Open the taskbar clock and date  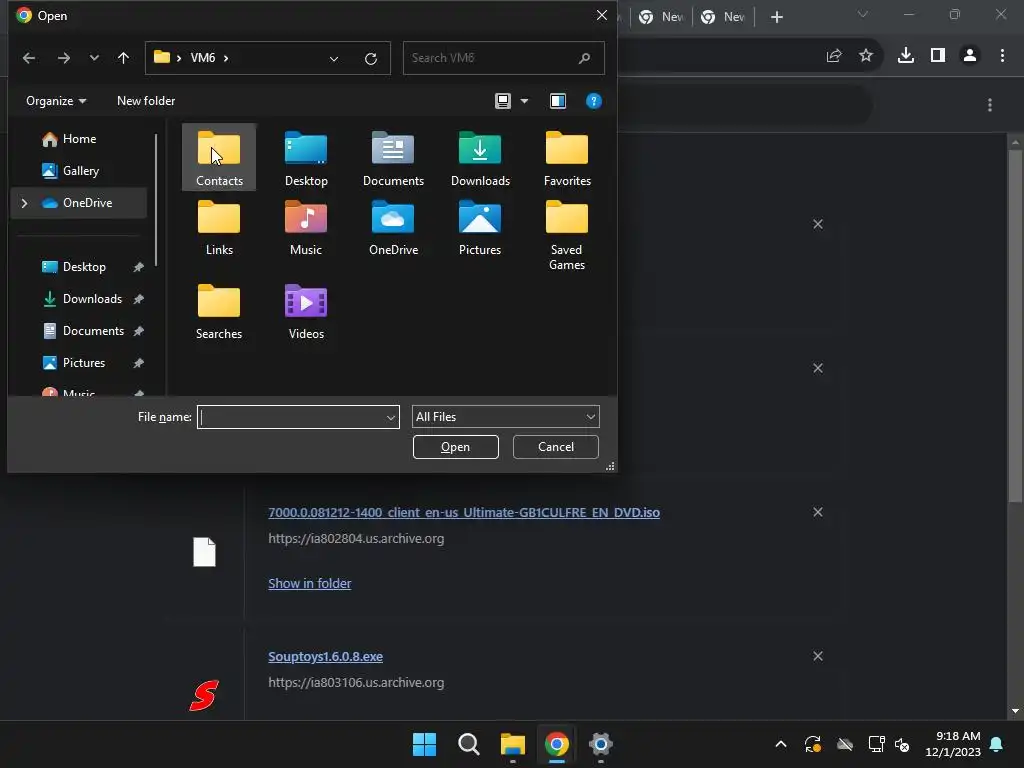[953, 744]
